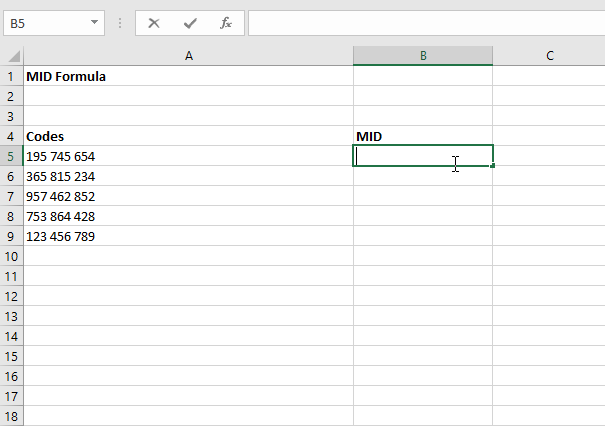Click the Select All corner triangle
605x426 pixels.
[12, 56]
